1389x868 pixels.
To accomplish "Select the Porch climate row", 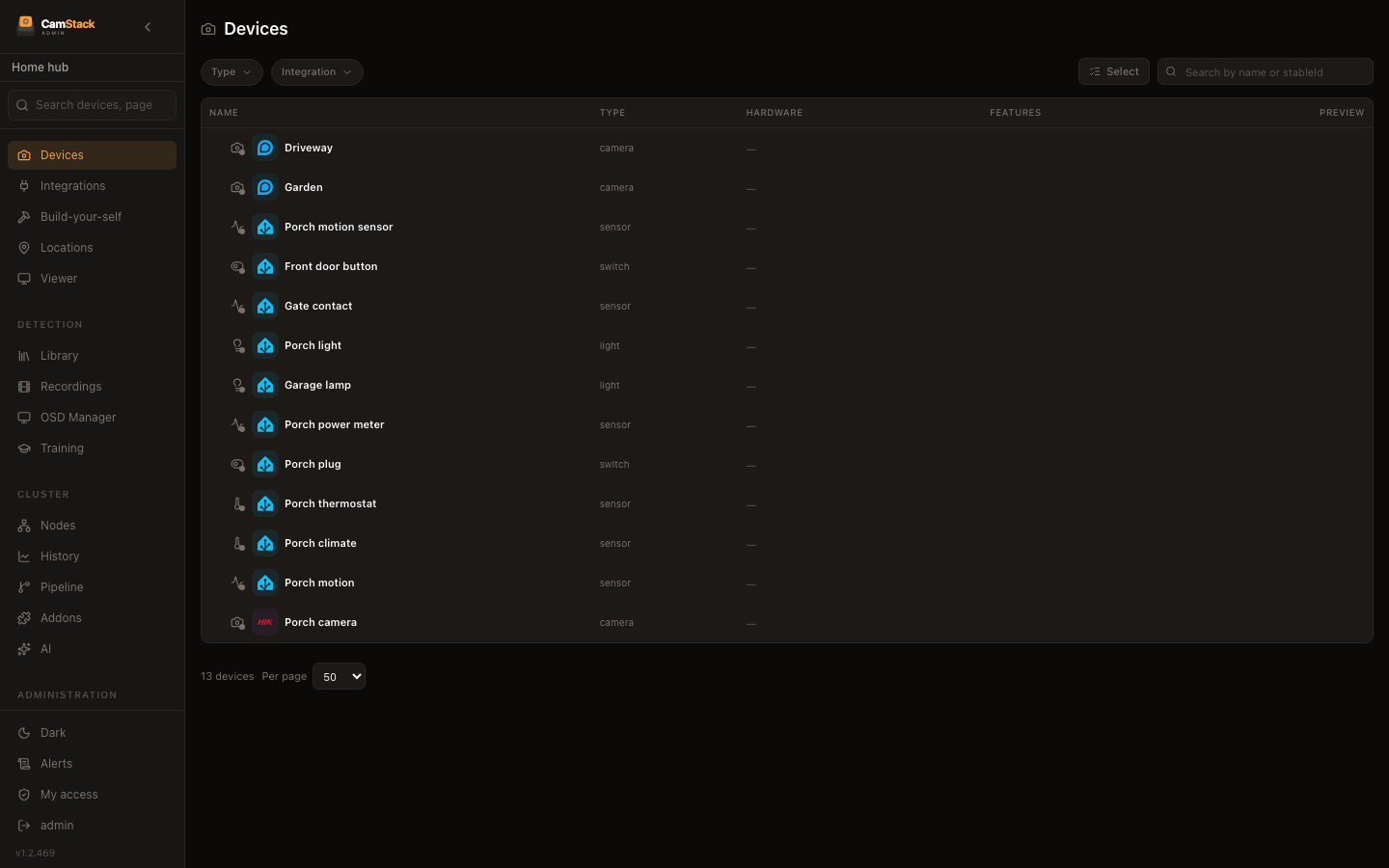I will 786,543.
